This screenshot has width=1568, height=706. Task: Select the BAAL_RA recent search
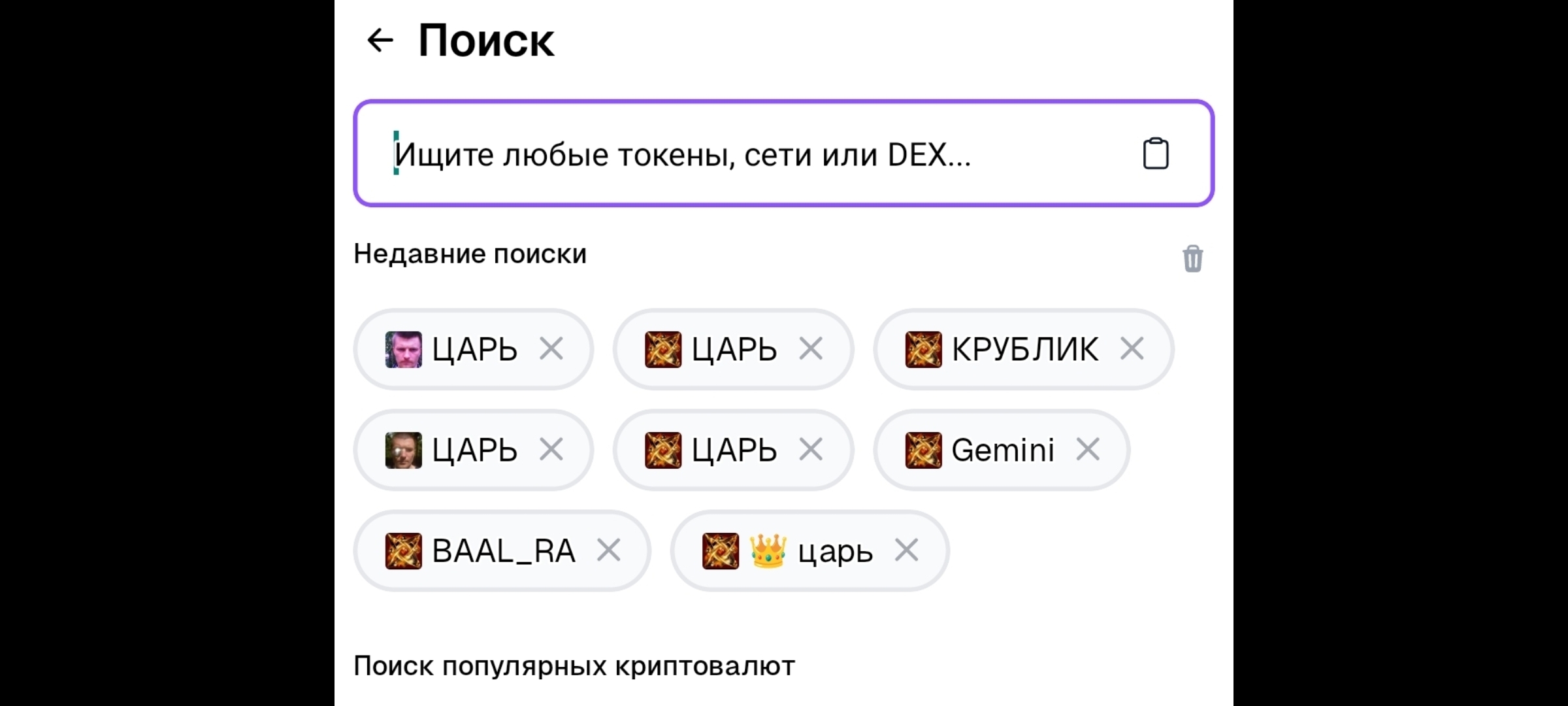[x=503, y=550]
